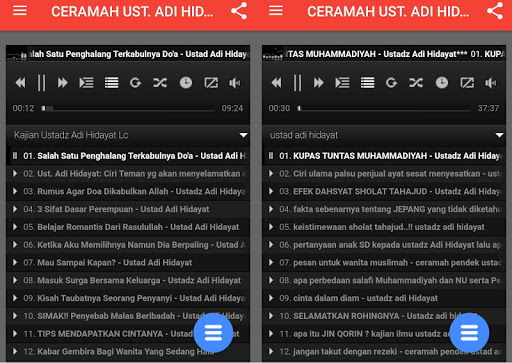The height and width of the screenshot is (363, 512).
Task: Rewind track in right player
Action: click(277, 82)
